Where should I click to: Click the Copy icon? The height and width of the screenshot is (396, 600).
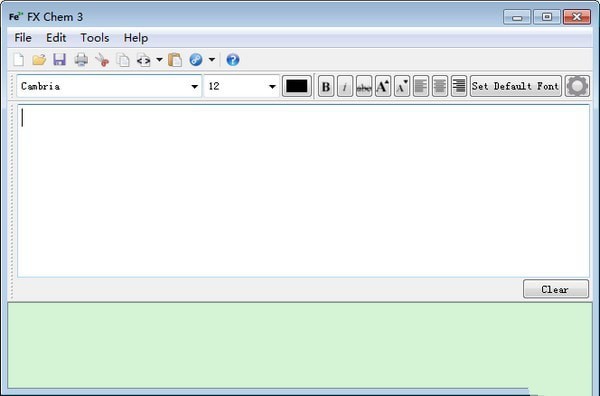pyautogui.click(x=123, y=60)
